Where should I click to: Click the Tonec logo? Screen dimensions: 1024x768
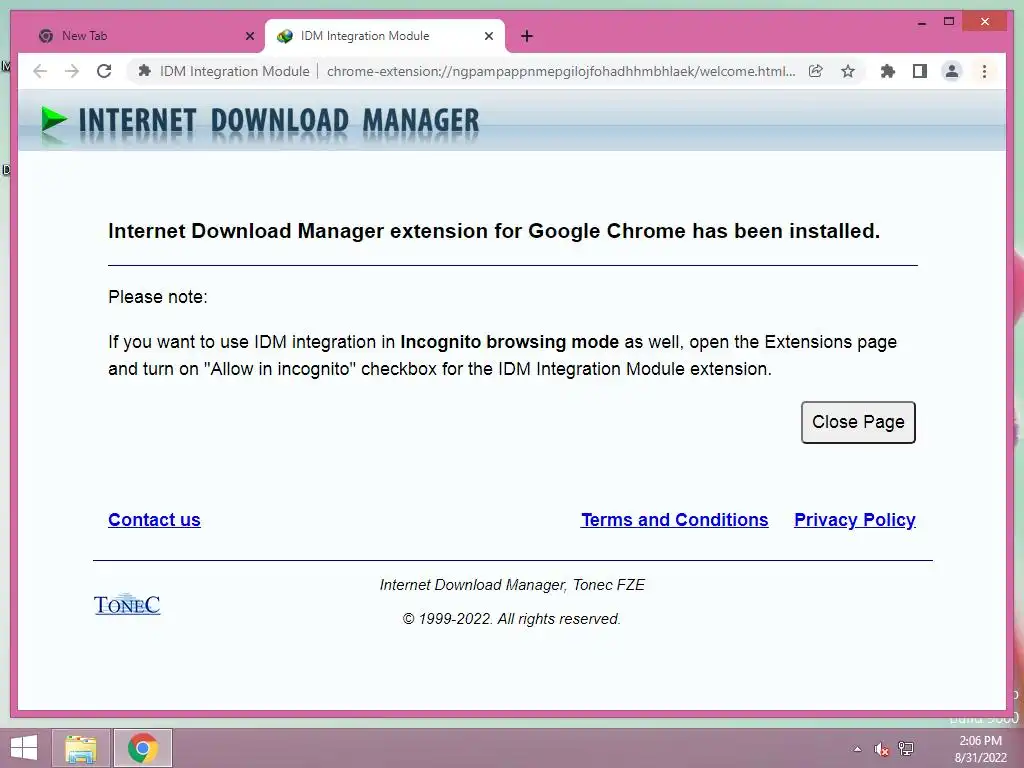(x=127, y=604)
